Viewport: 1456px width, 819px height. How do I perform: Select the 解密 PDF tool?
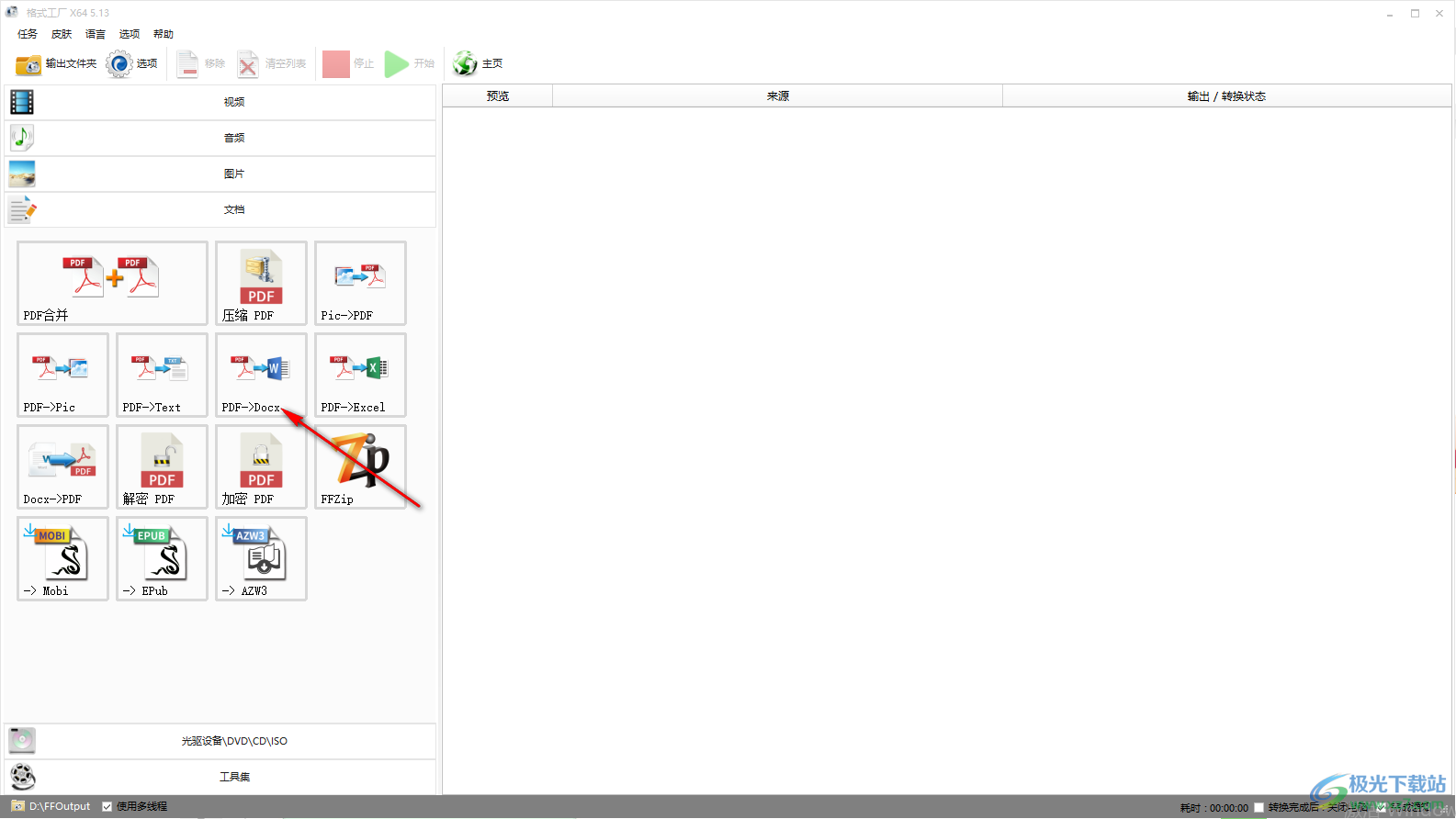(162, 466)
